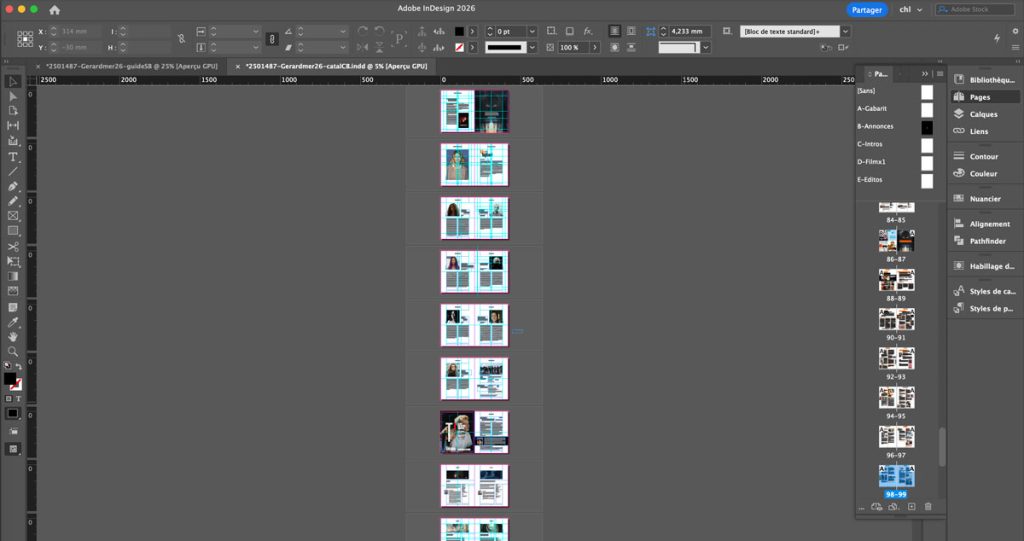This screenshot has width=1024, height=541.
Task: Select B-Annonces master page thumbnail
Action: (x=927, y=127)
